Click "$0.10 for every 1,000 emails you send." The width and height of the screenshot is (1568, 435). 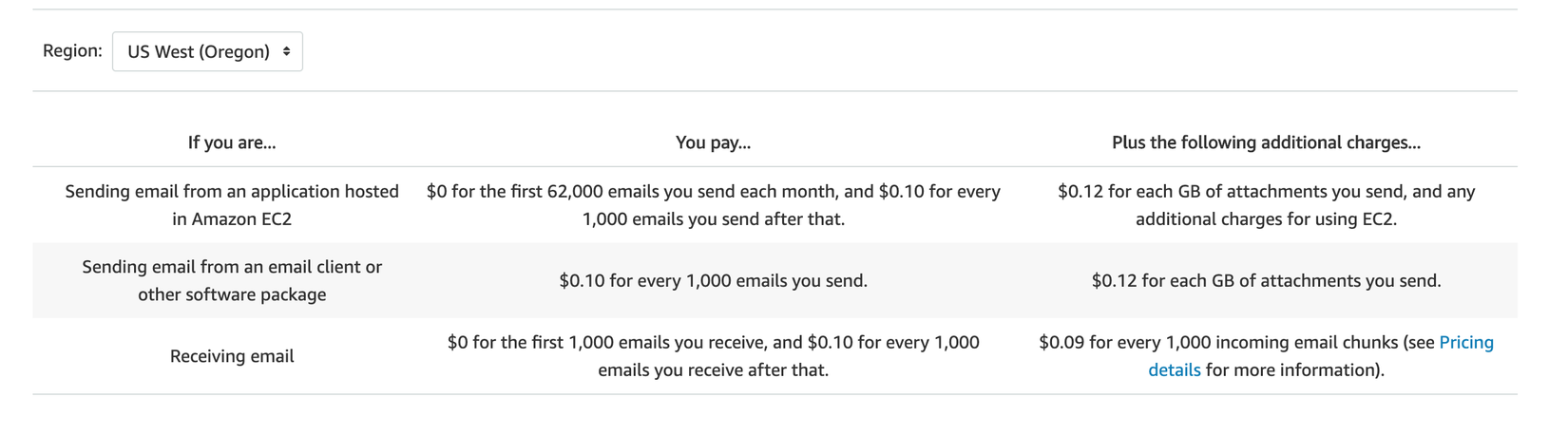pos(713,281)
